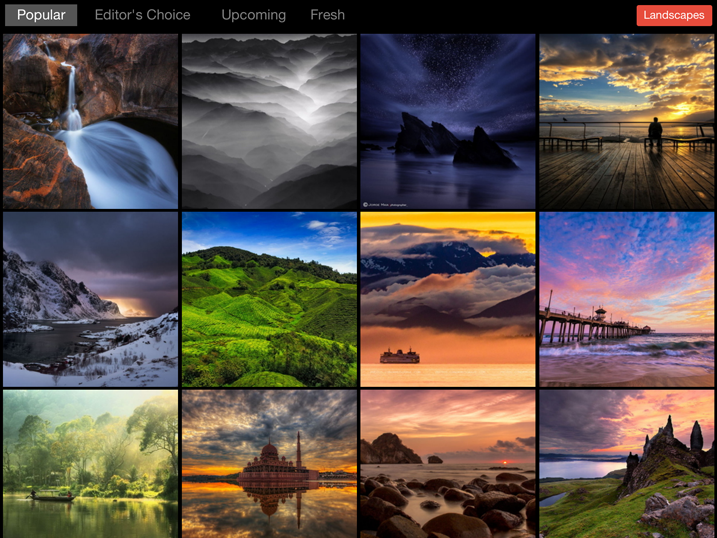717x538 pixels.
Task: Open the starry night sea rocks photo
Action: [448, 121]
